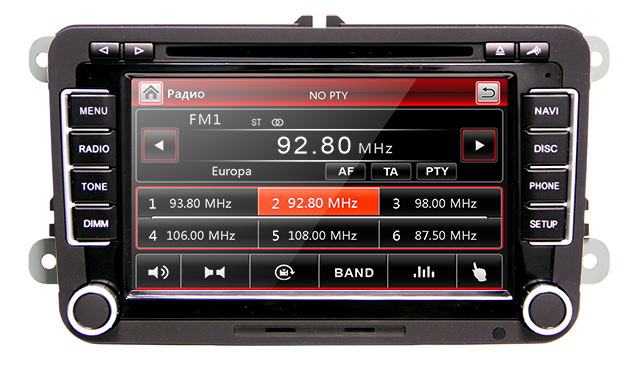Hit the disc eject triangle button
The image size is (640, 366).
500,51
